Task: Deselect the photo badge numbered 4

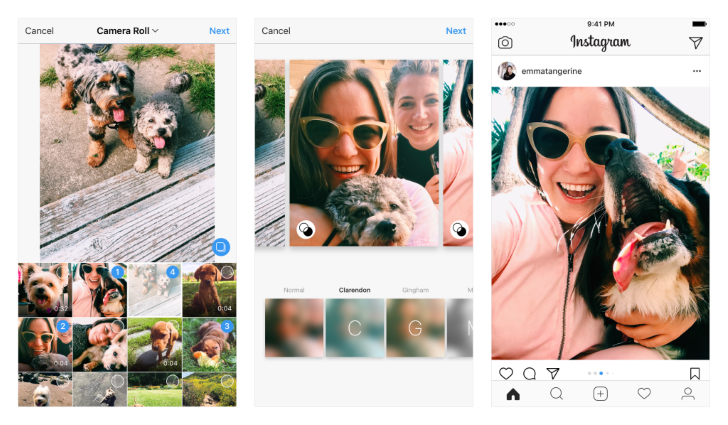Action: [x=173, y=272]
